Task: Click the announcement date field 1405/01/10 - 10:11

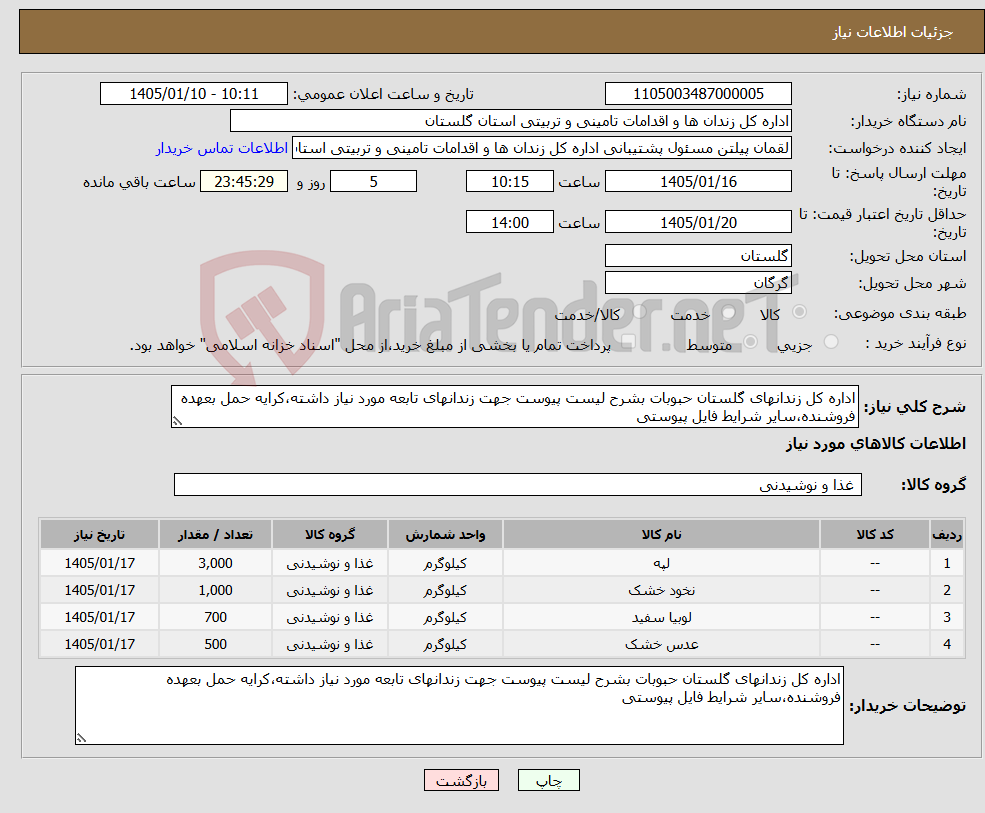Action: [x=193, y=94]
